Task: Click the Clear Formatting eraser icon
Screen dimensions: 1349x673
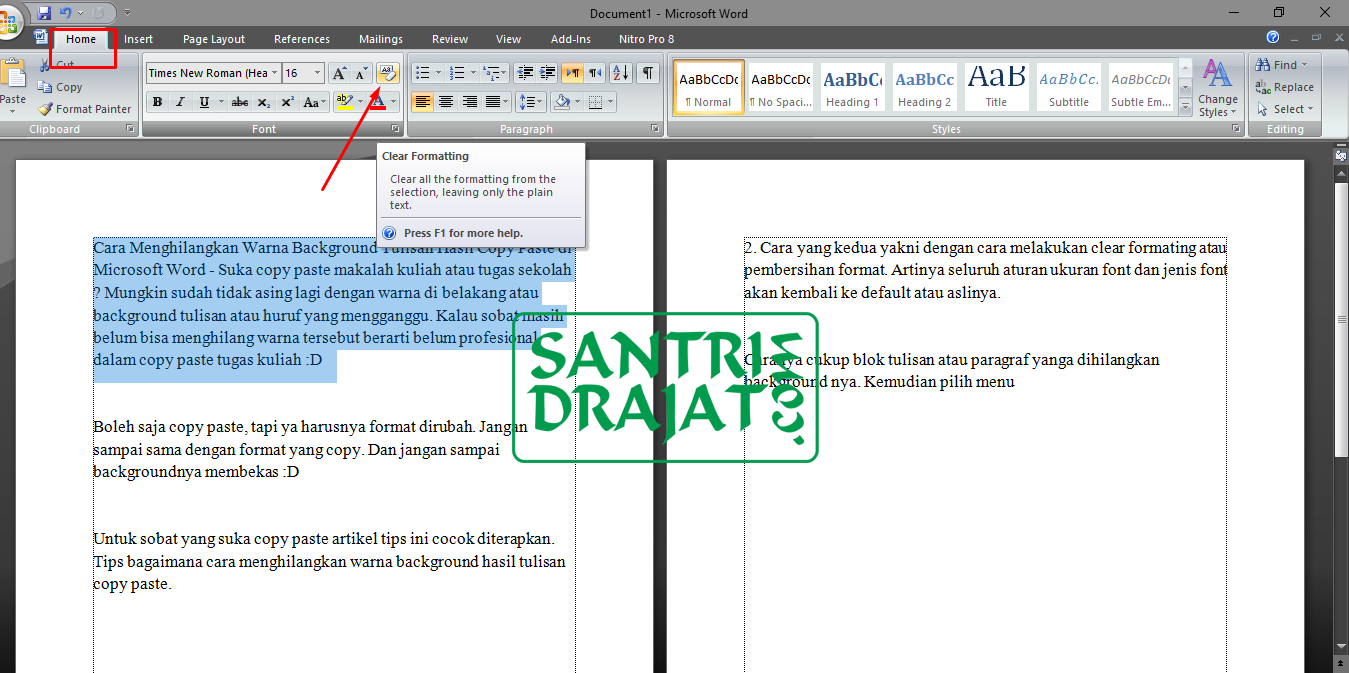Action: (389, 73)
